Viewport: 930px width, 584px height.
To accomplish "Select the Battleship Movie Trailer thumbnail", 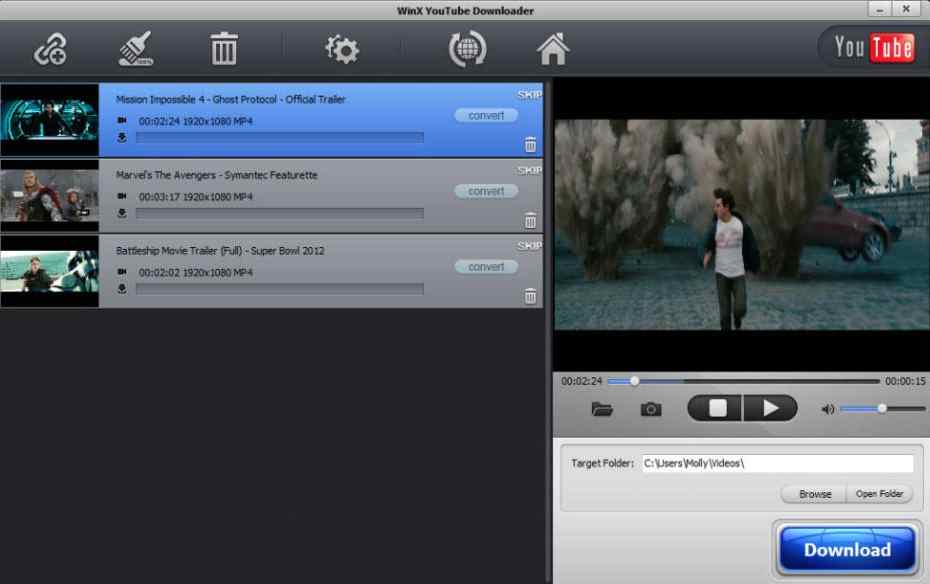I will click(x=49, y=272).
